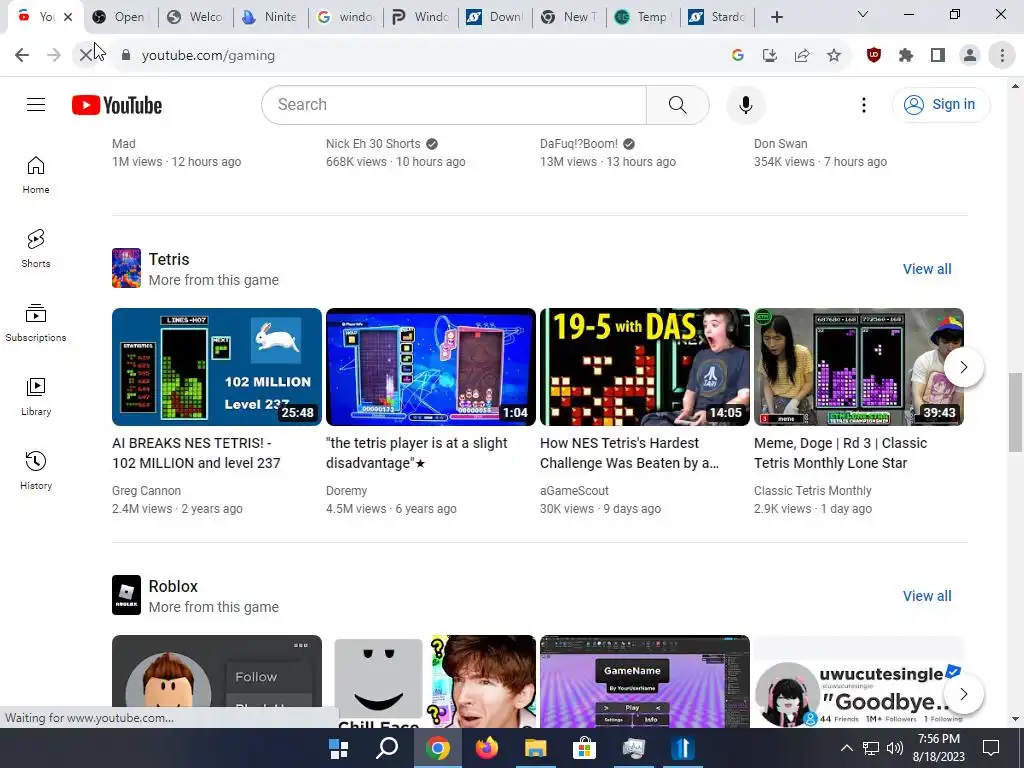Image resolution: width=1024 pixels, height=768 pixels.
Task: Play tetris player slight disadvantage thumbnail
Action: (430, 367)
